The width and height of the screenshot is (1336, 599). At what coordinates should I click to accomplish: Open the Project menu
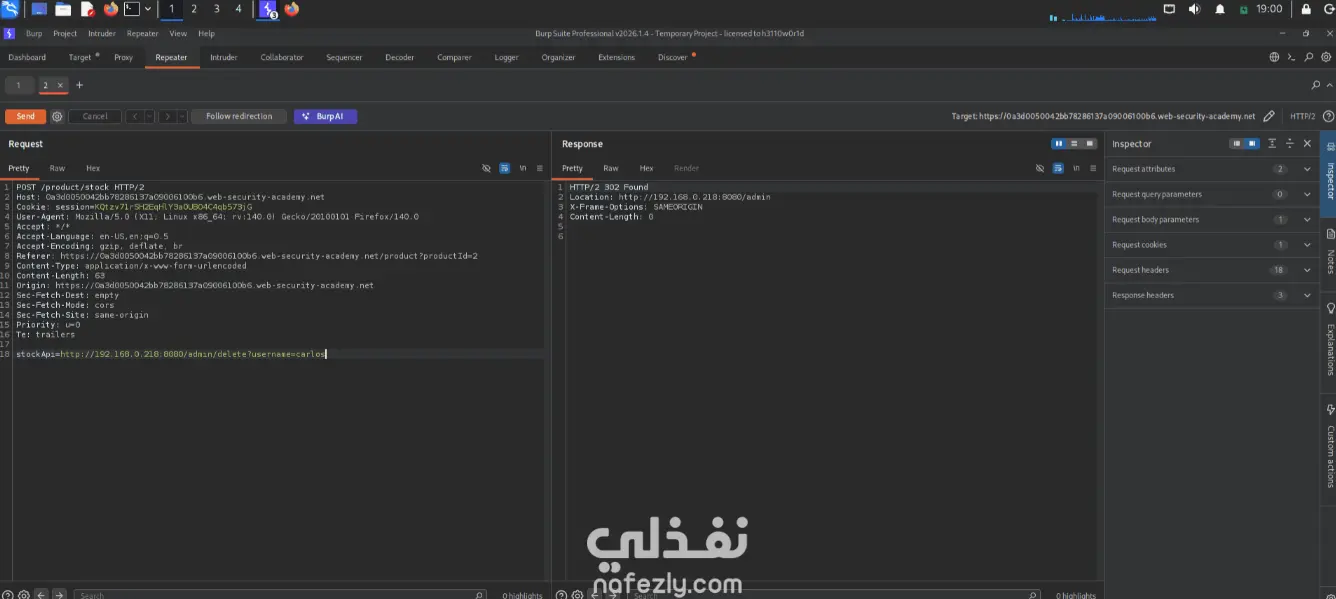[65, 33]
